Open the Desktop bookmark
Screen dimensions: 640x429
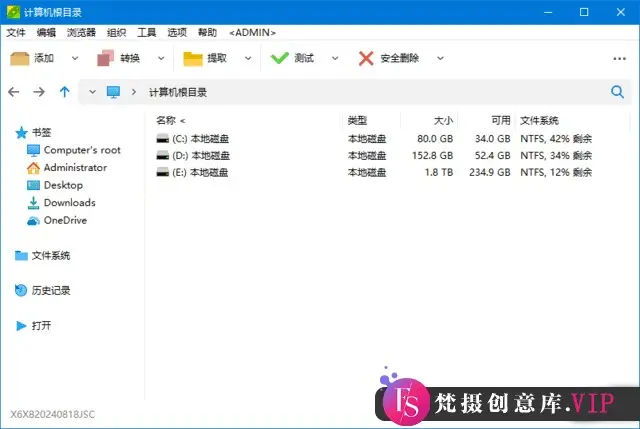(x=55, y=185)
